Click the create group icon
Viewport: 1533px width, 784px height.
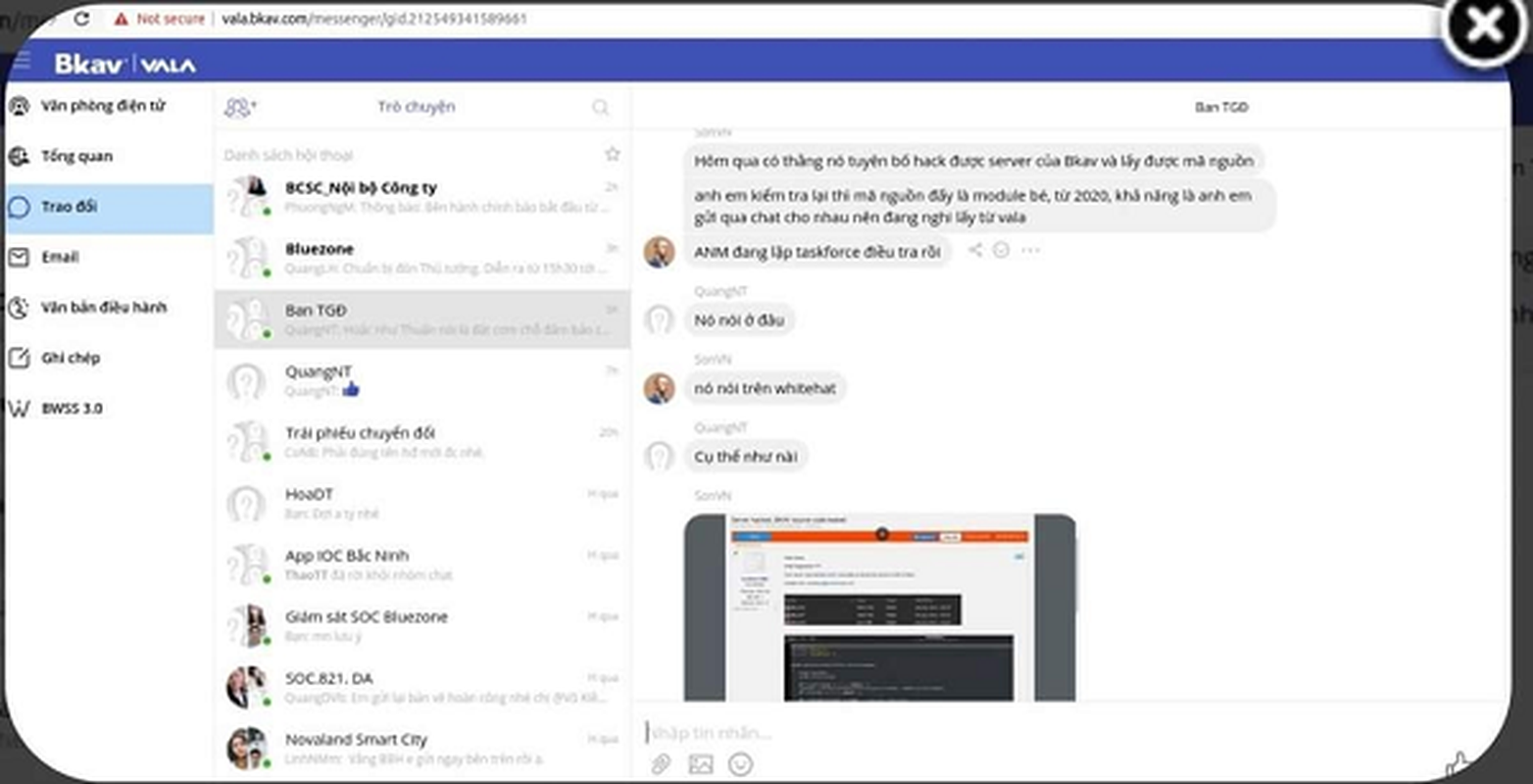[x=240, y=107]
